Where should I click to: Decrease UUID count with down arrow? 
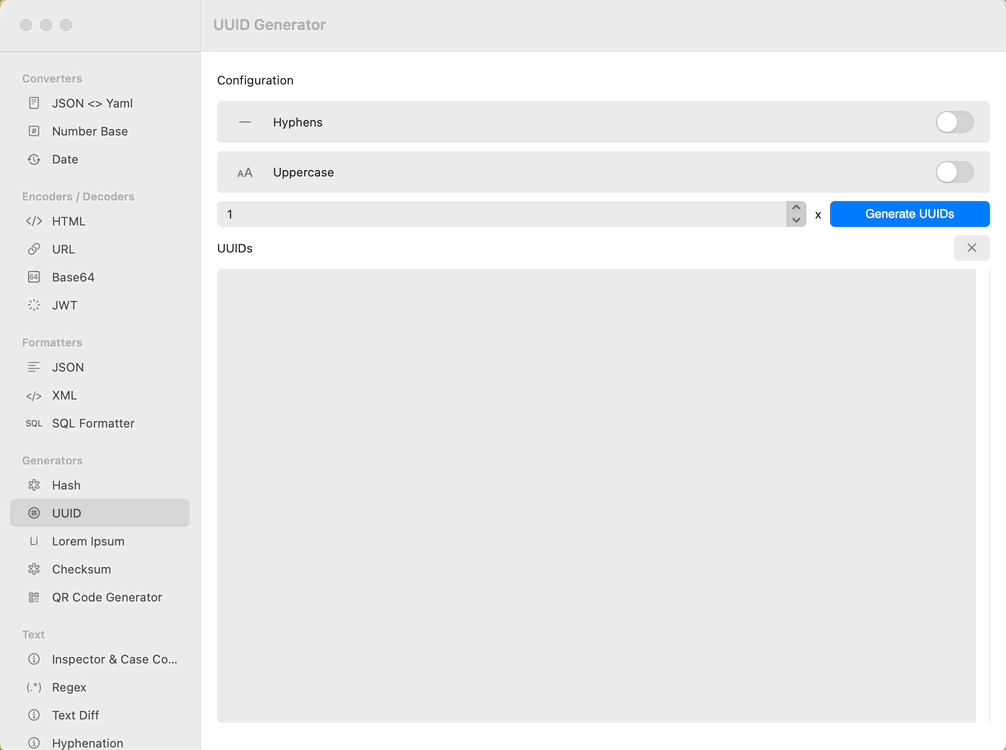pos(796,220)
